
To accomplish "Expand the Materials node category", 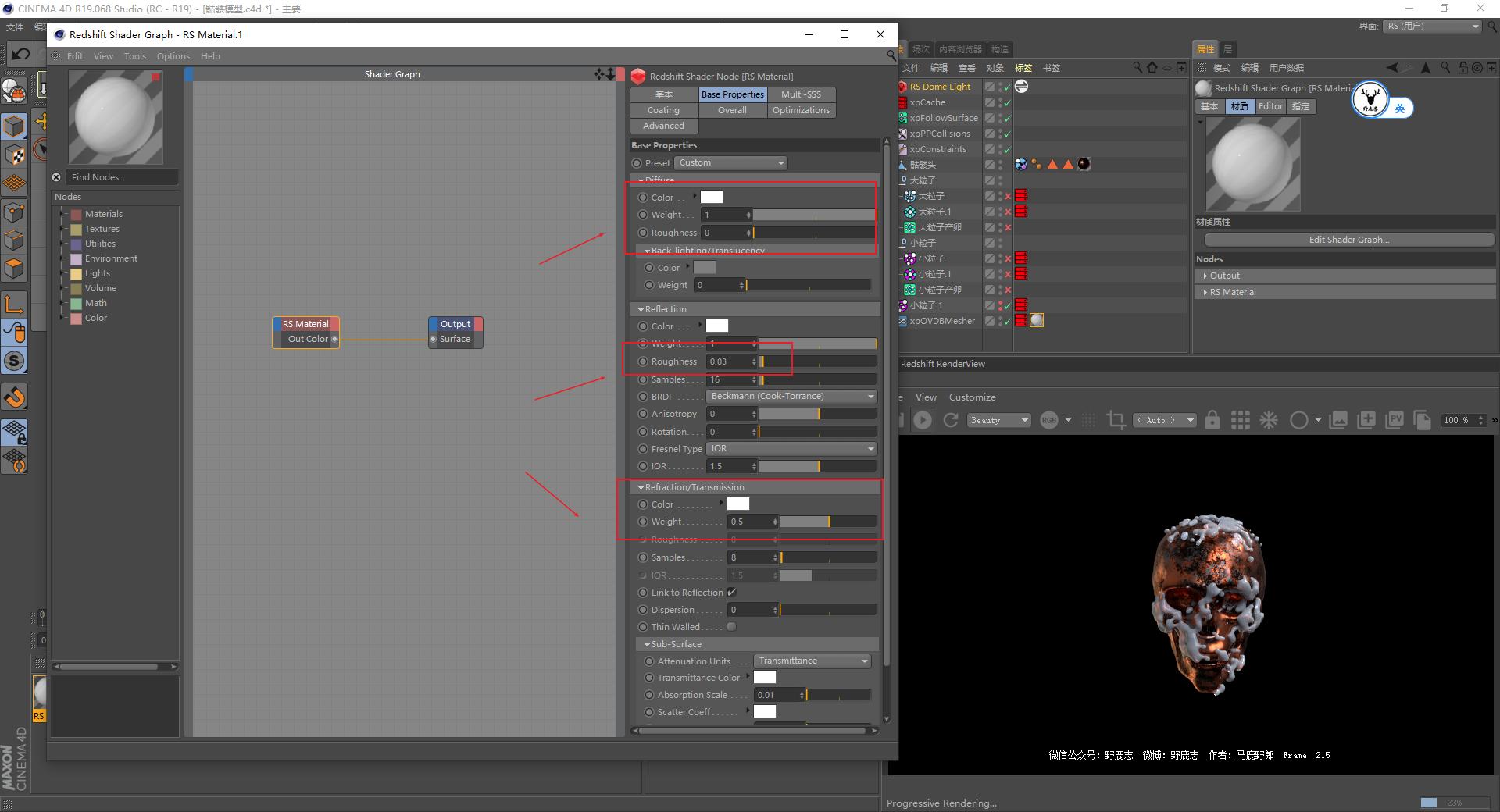I will point(62,214).
